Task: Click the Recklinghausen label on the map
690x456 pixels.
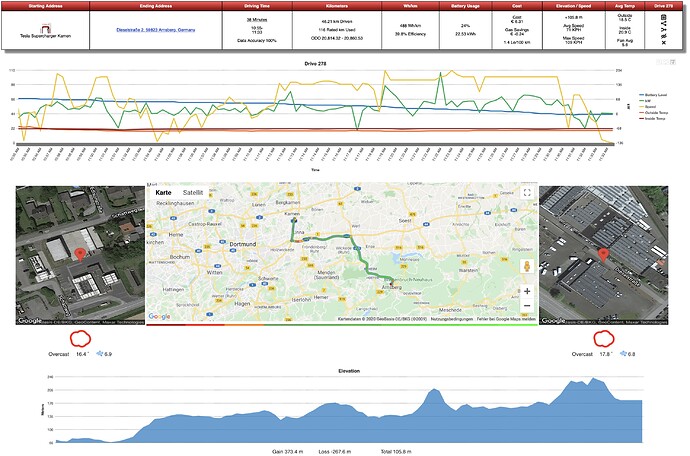Action: (x=176, y=203)
